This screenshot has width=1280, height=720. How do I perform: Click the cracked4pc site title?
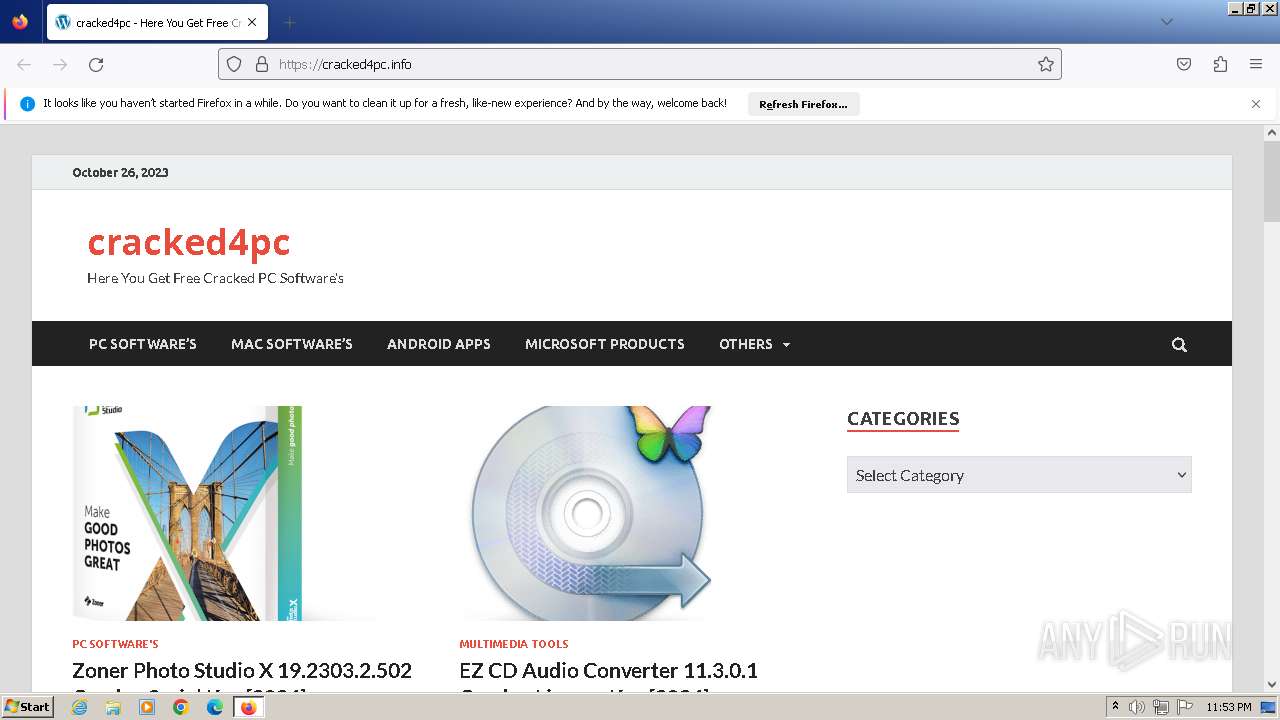pyautogui.click(x=189, y=242)
